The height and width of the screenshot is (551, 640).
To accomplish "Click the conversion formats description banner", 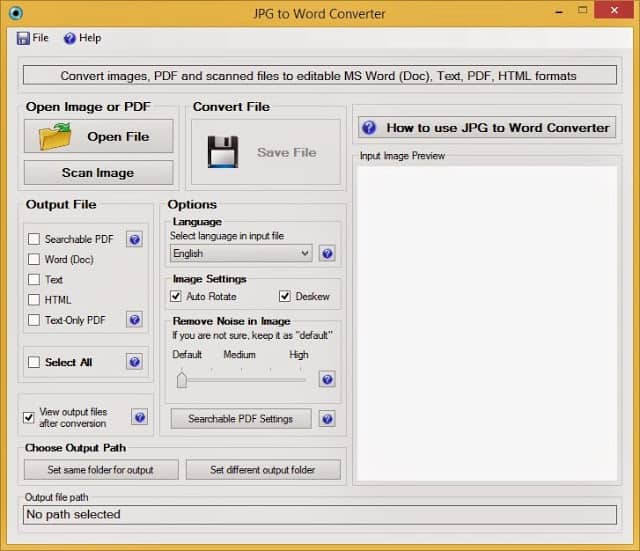I will tap(320, 76).
